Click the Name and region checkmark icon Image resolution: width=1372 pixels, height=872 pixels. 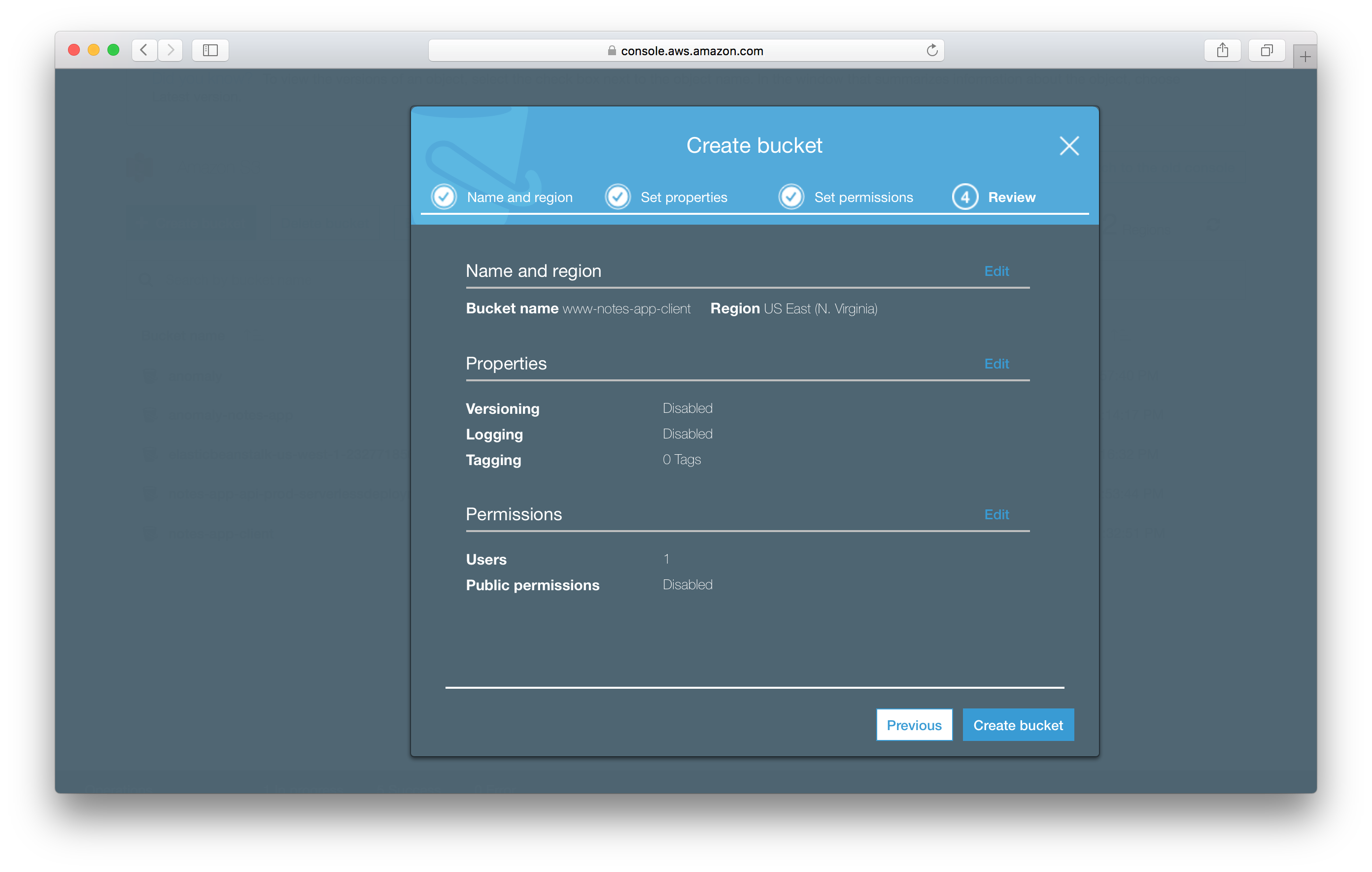(x=444, y=197)
